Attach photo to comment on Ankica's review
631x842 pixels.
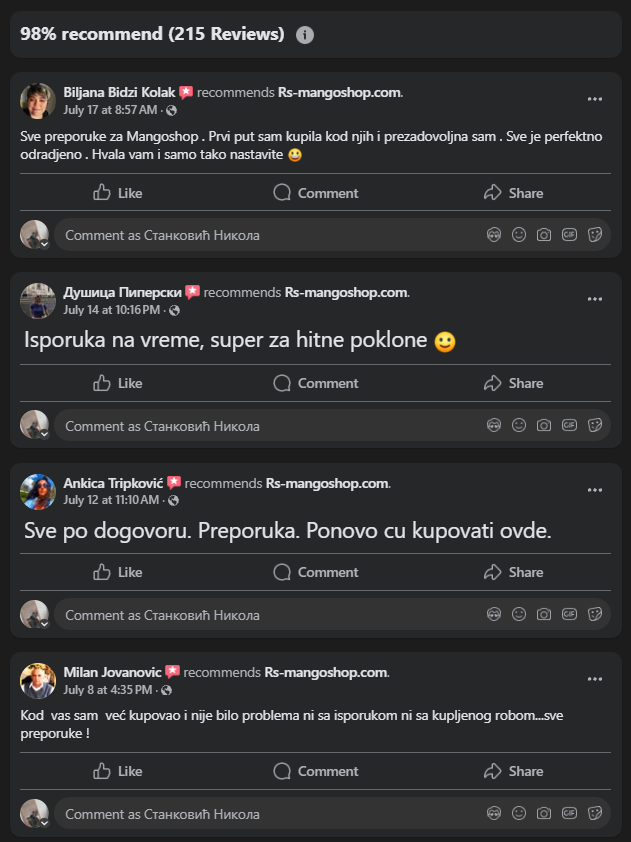[544, 614]
